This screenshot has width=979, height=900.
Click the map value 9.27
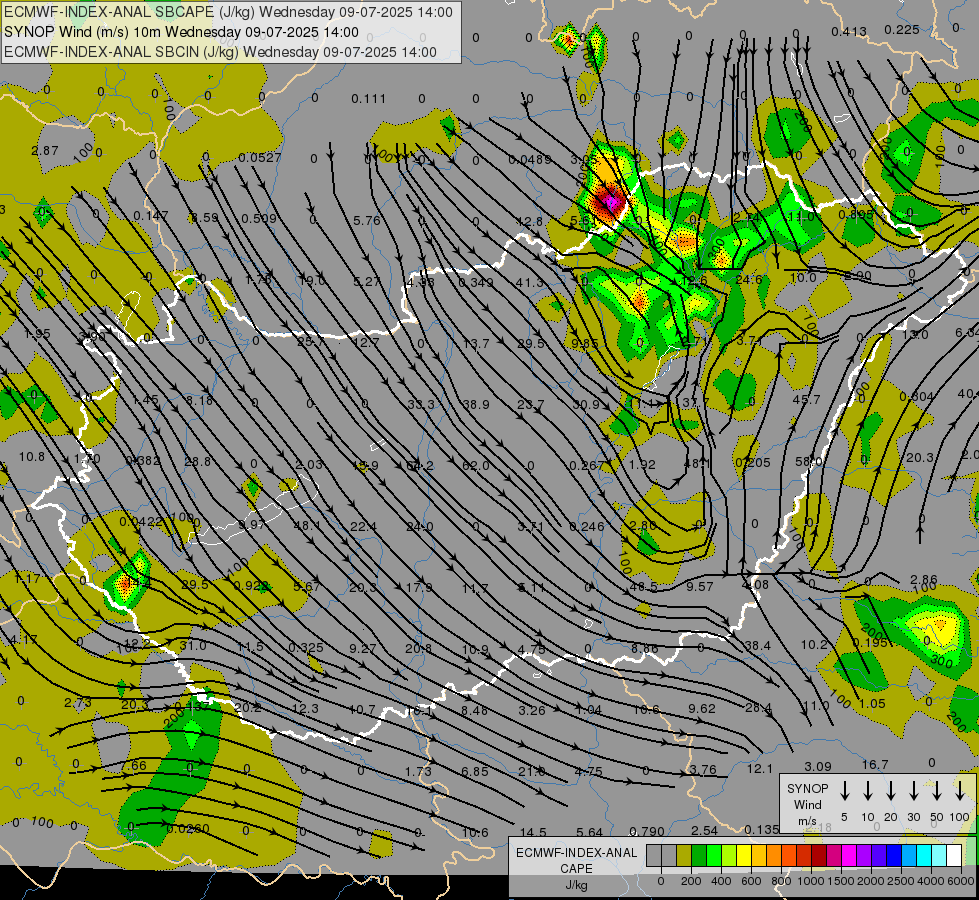(x=363, y=648)
